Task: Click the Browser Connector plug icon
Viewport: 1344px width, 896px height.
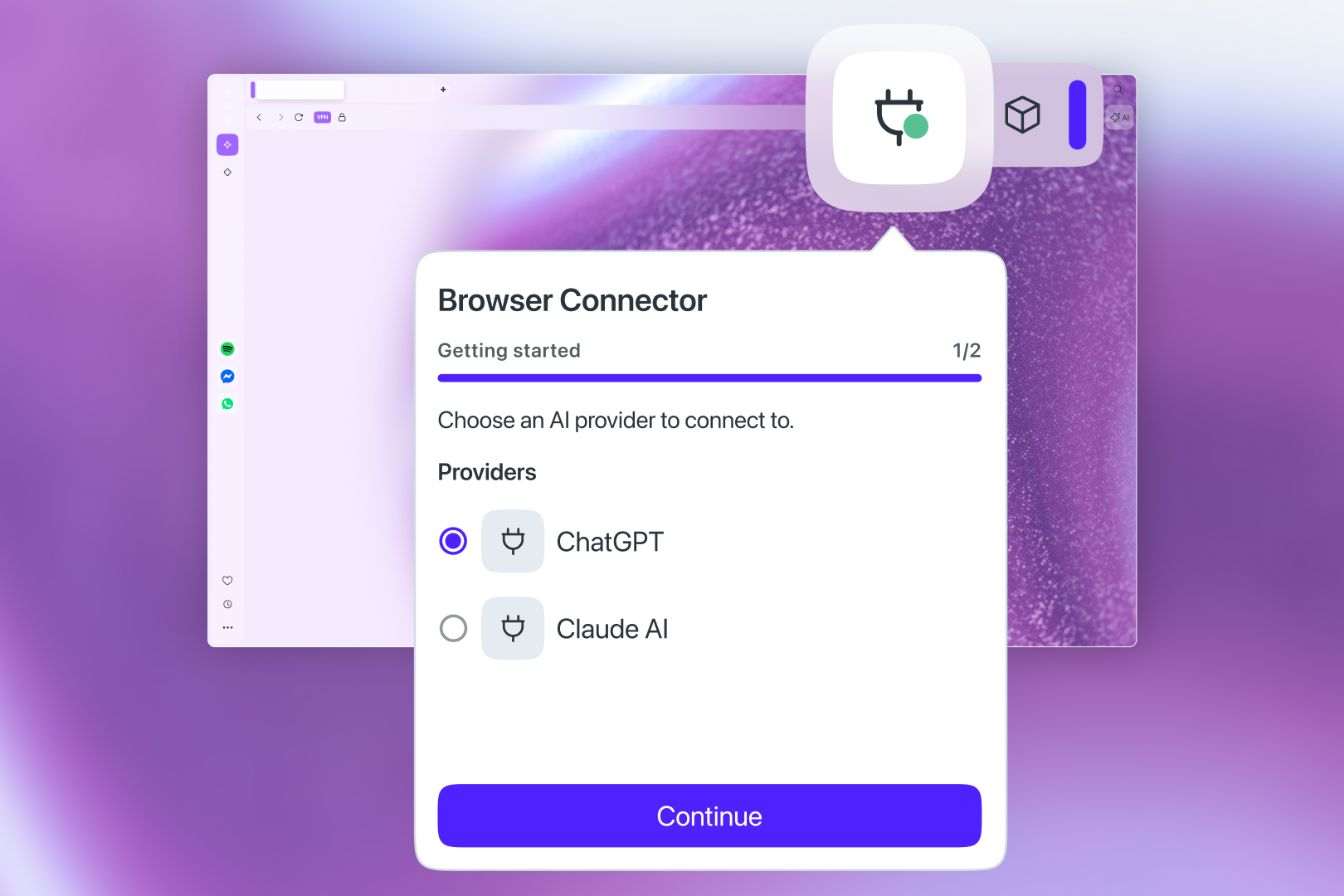Action: point(899,118)
